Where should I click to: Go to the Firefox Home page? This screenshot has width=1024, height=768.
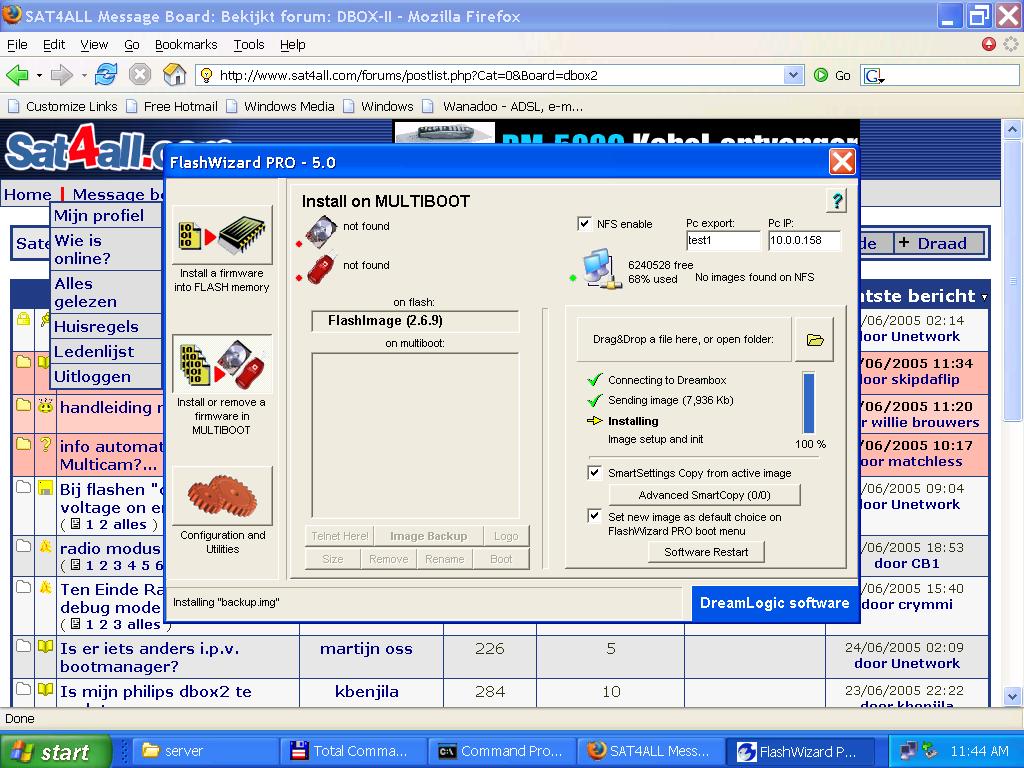[174, 75]
